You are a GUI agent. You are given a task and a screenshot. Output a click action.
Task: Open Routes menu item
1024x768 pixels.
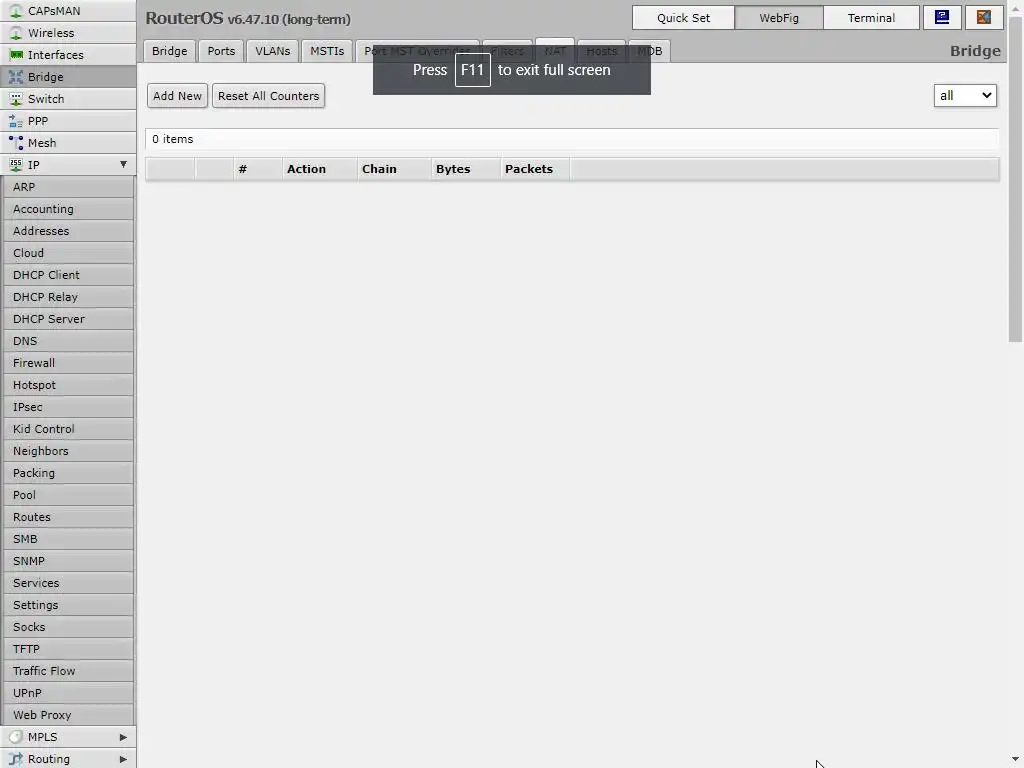(x=68, y=517)
